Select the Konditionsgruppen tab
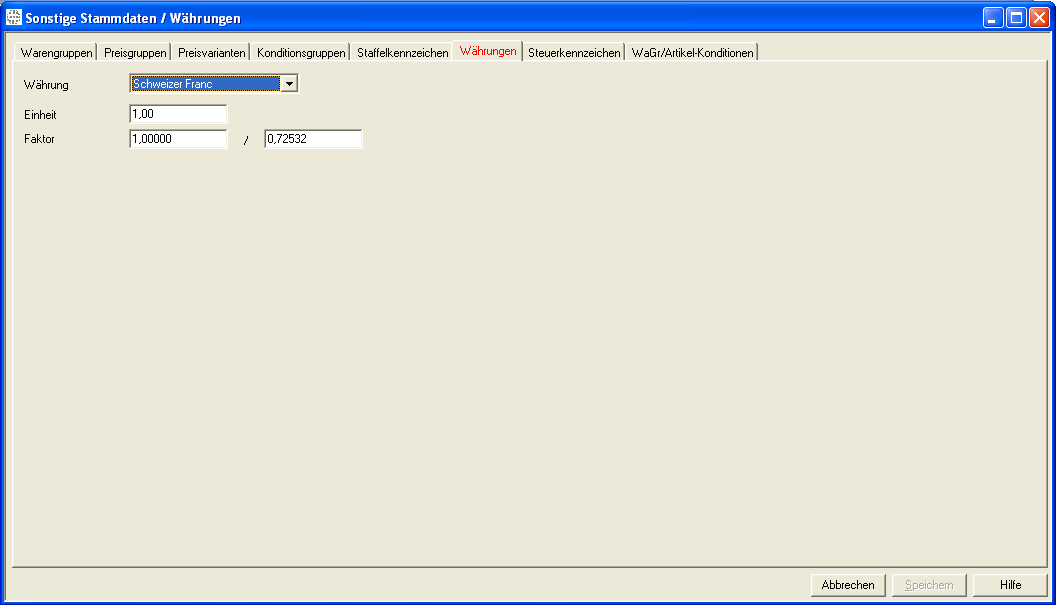Screen dimensions: 1056x605 coord(301,53)
